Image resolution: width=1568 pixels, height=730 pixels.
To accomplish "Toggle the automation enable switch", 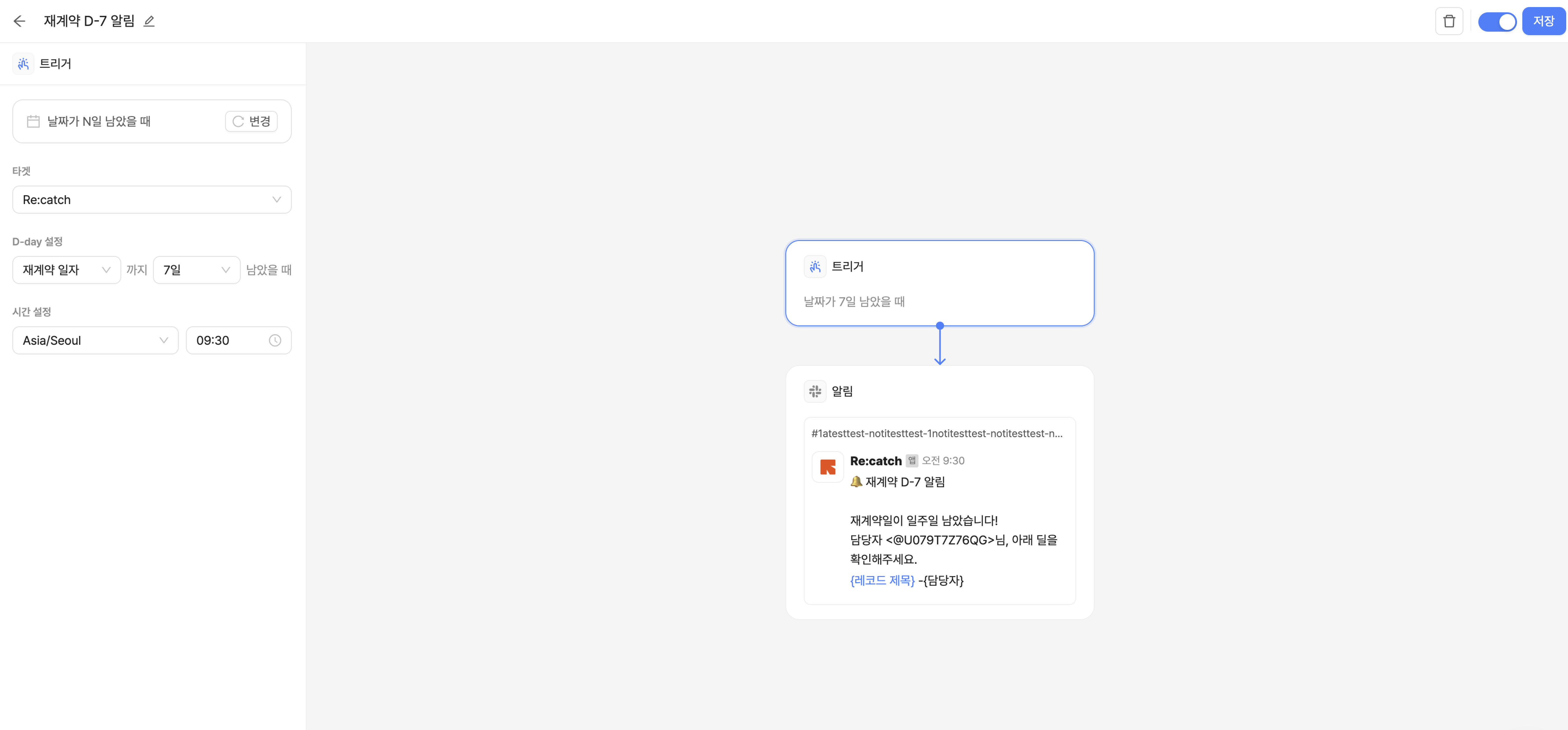I will pyautogui.click(x=1497, y=21).
